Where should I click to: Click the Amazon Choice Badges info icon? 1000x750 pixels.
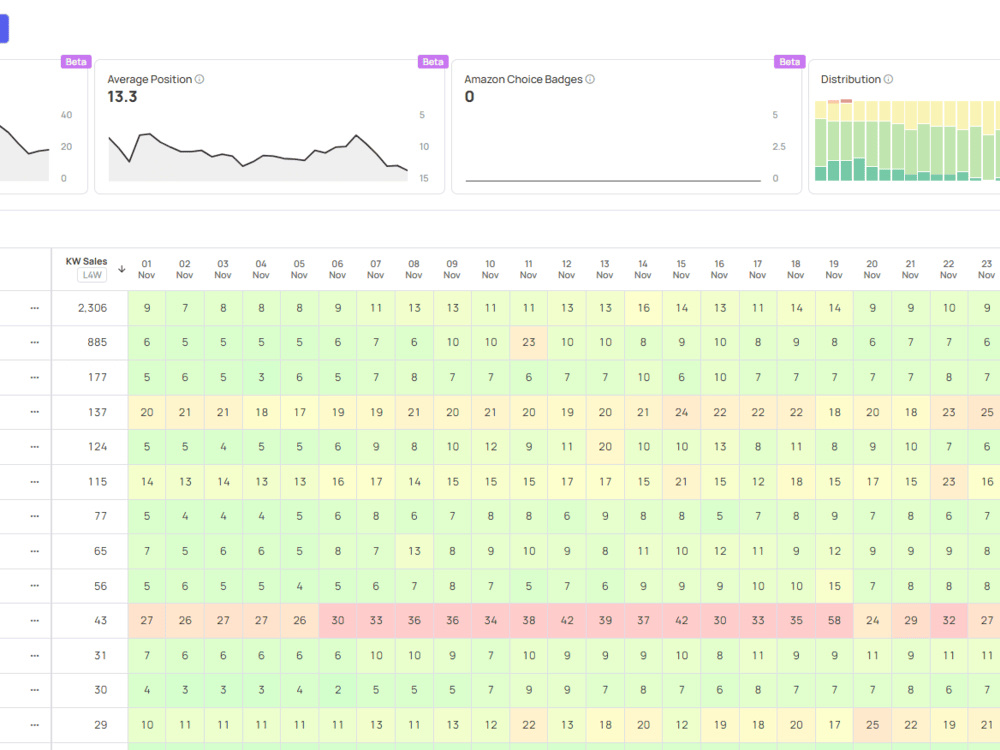[x=590, y=79]
